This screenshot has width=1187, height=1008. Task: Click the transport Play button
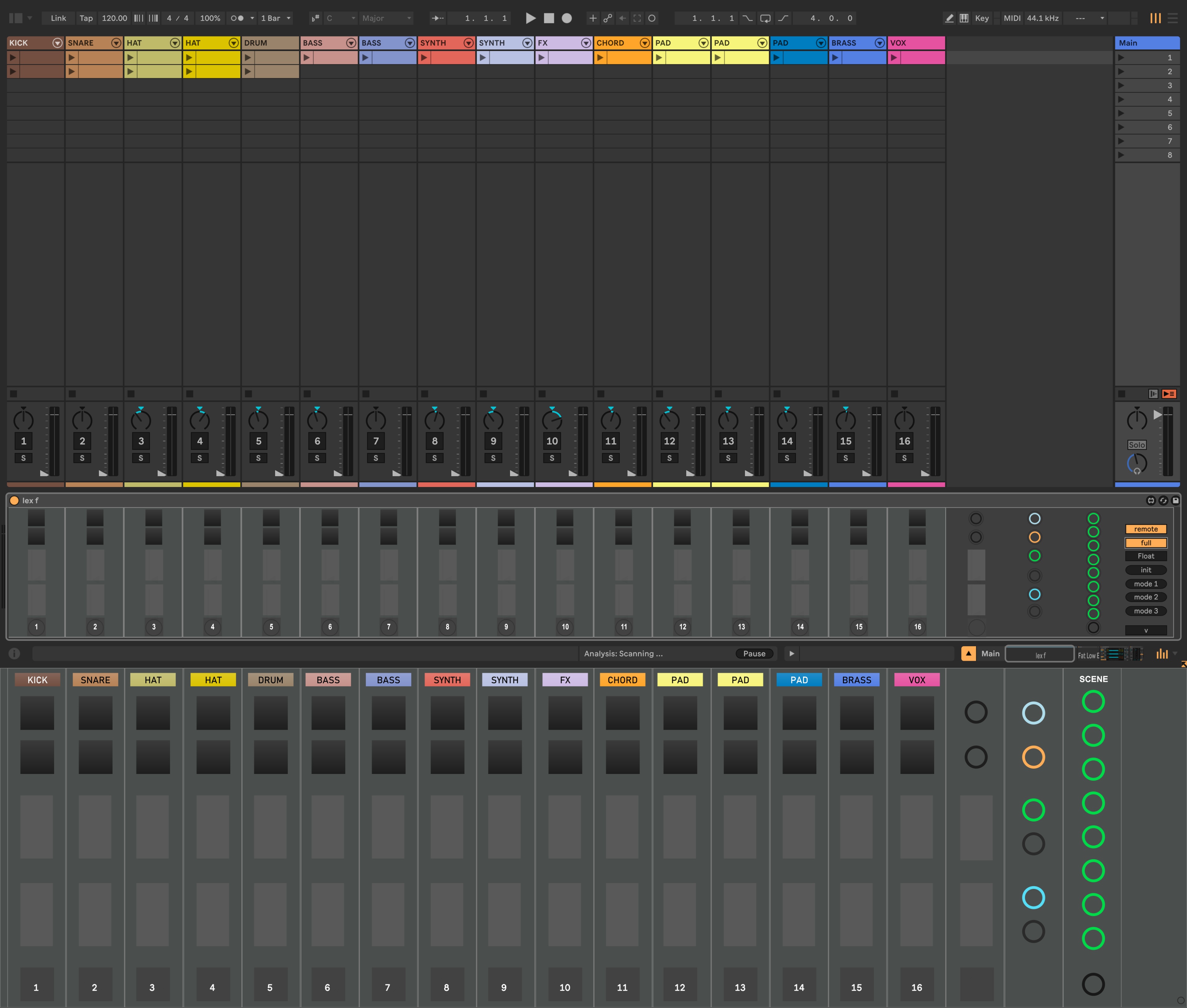pyautogui.click(x=530, y=18)
